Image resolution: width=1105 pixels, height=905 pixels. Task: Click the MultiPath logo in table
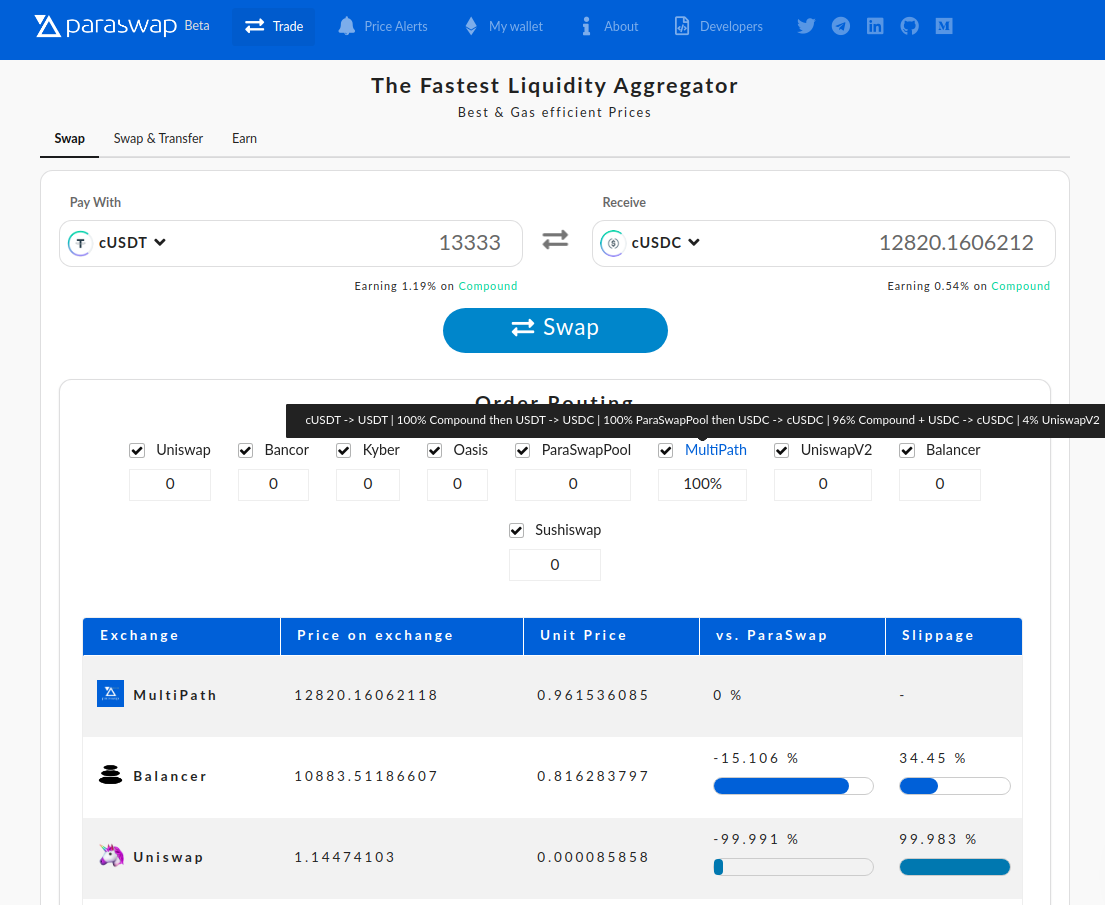(x=111, y=694)
